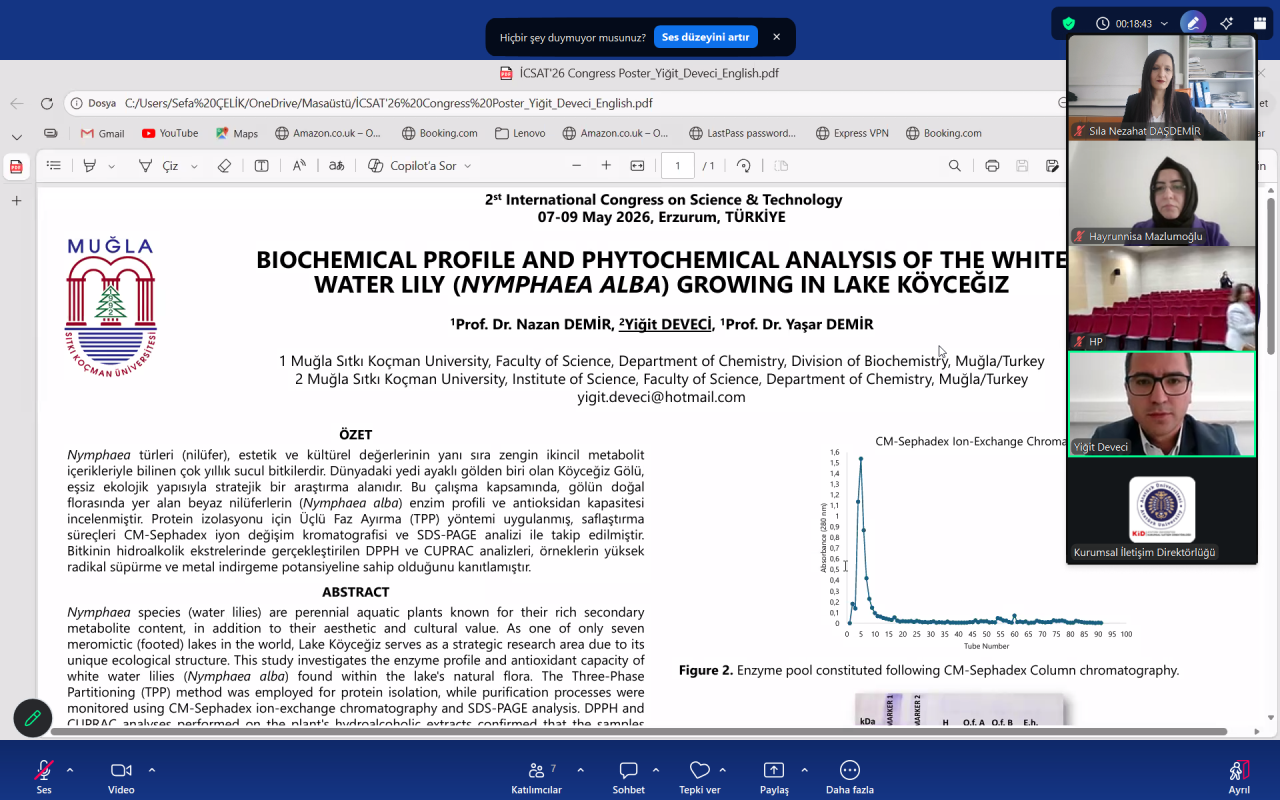This screenshot has height=800, width=1280.
Task: Open the Sohbet chat panel
Action: coord(629,776)
